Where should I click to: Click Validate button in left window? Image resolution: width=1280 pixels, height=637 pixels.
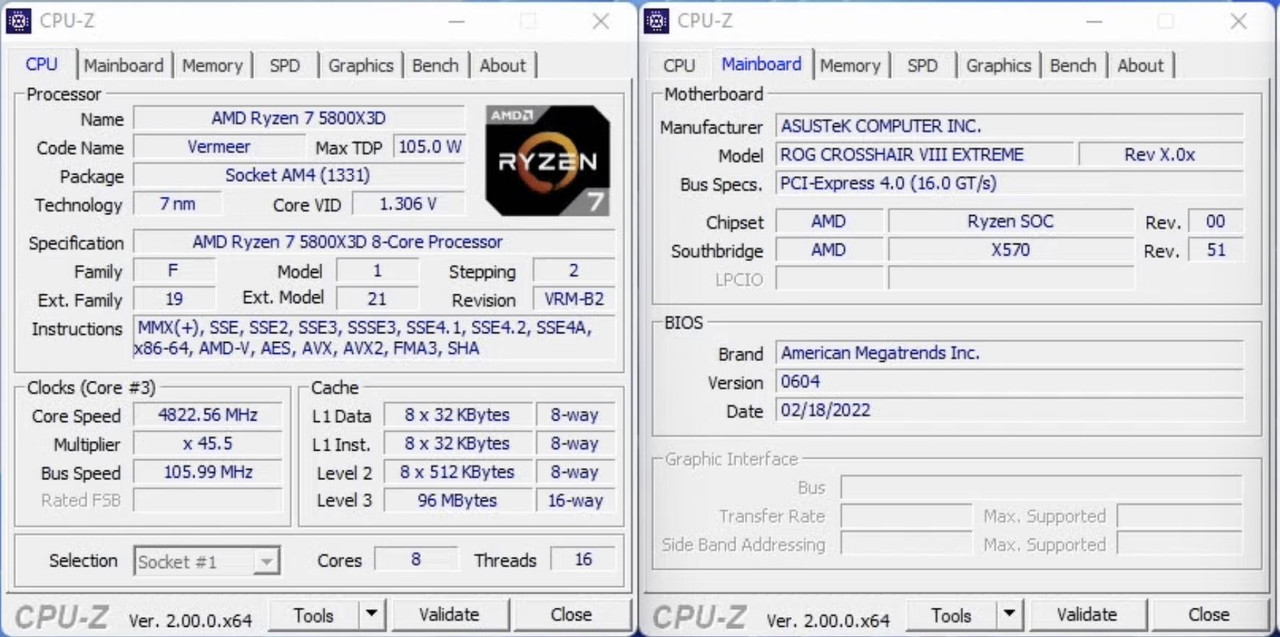[x=449, y=614]
